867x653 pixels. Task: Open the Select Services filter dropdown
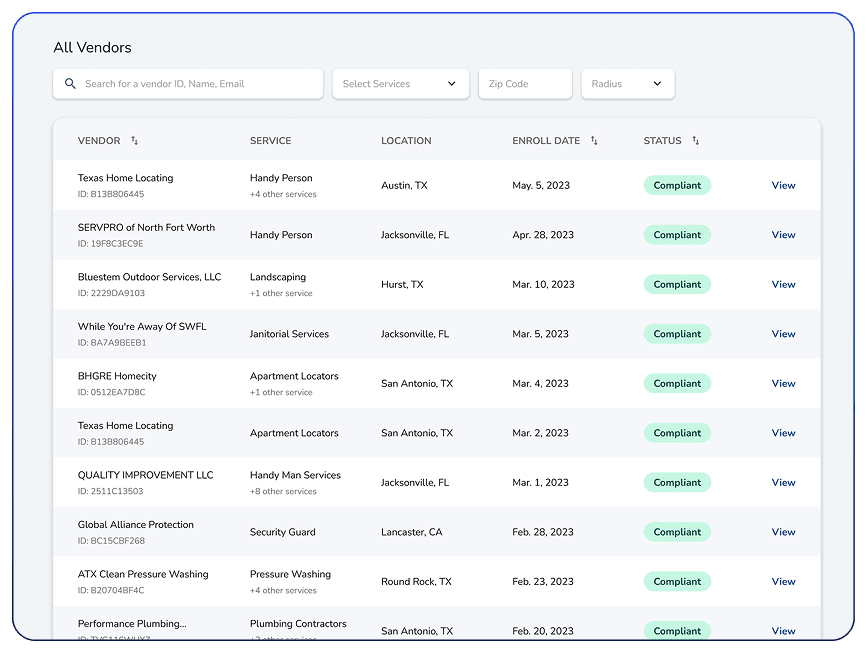click(x=400, y=84)
